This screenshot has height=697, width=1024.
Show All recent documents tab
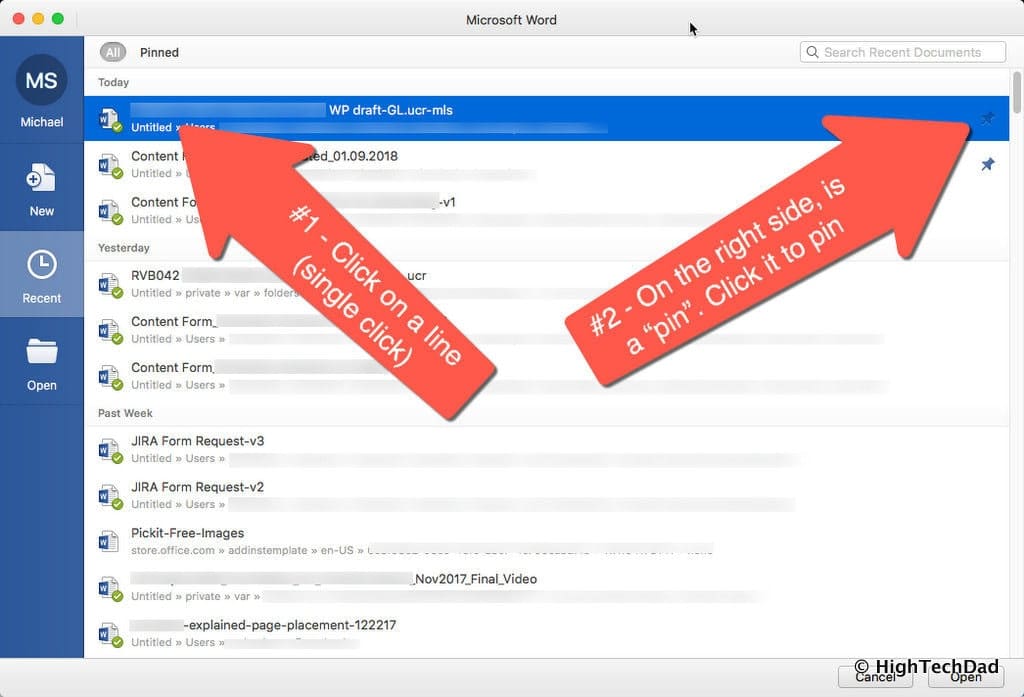(113, 52)
